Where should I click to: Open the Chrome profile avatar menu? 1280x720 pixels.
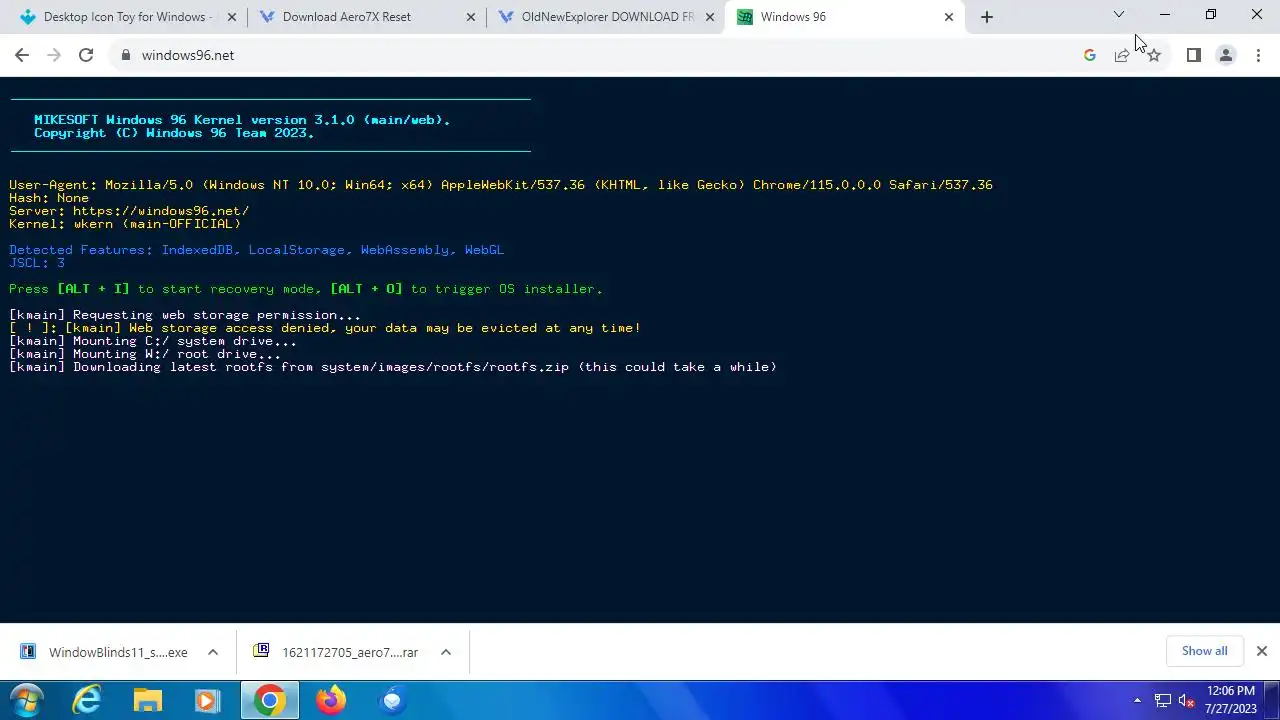point(1225,55)
